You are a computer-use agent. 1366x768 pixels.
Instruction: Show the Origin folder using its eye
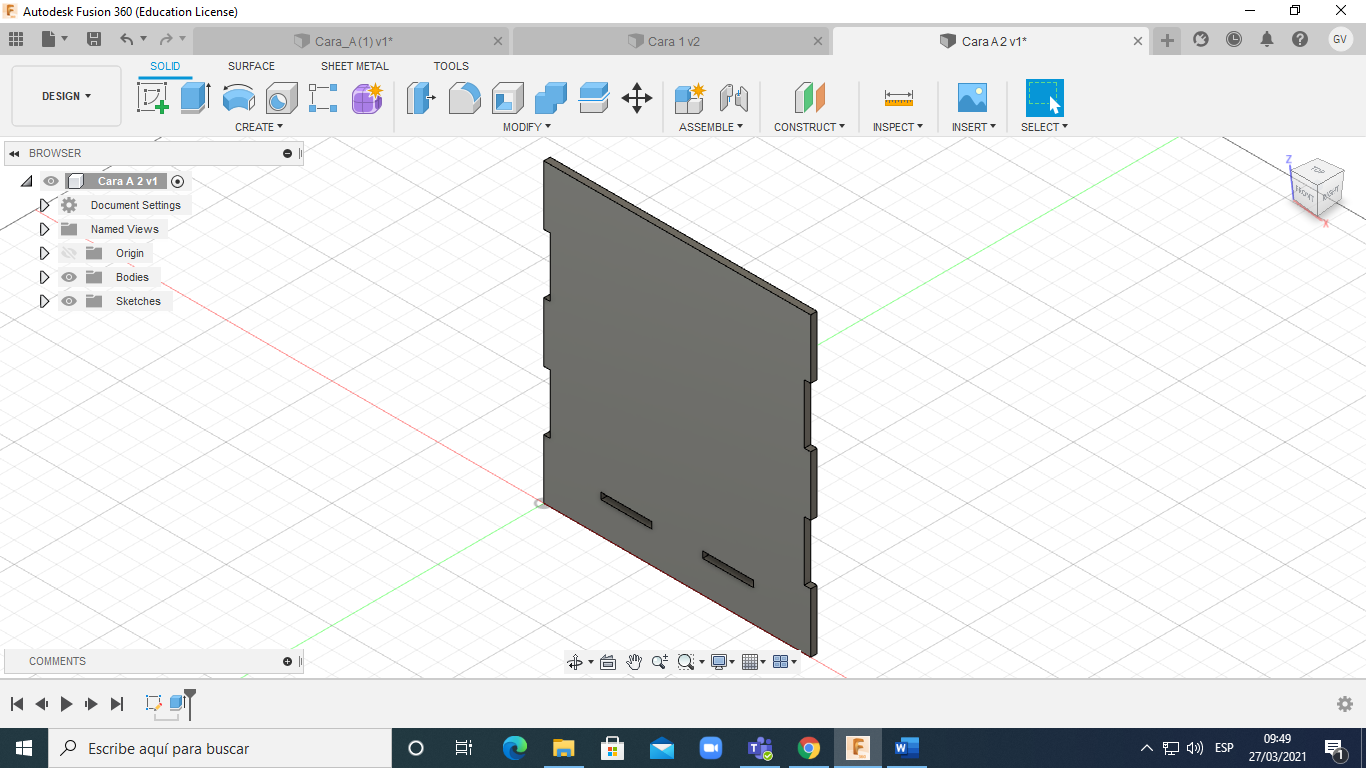(x=69, y=253)
